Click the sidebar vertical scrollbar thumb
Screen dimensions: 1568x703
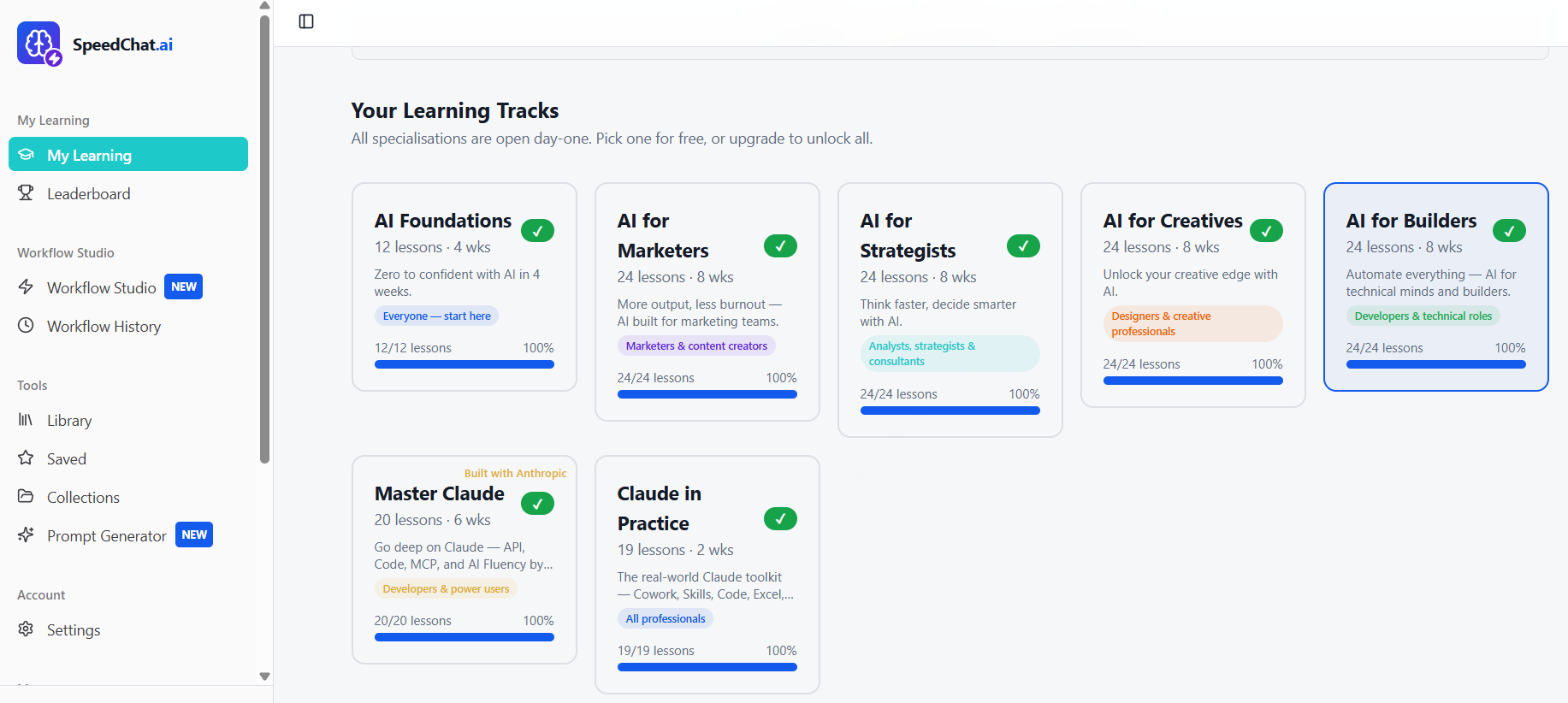(265, 239)
